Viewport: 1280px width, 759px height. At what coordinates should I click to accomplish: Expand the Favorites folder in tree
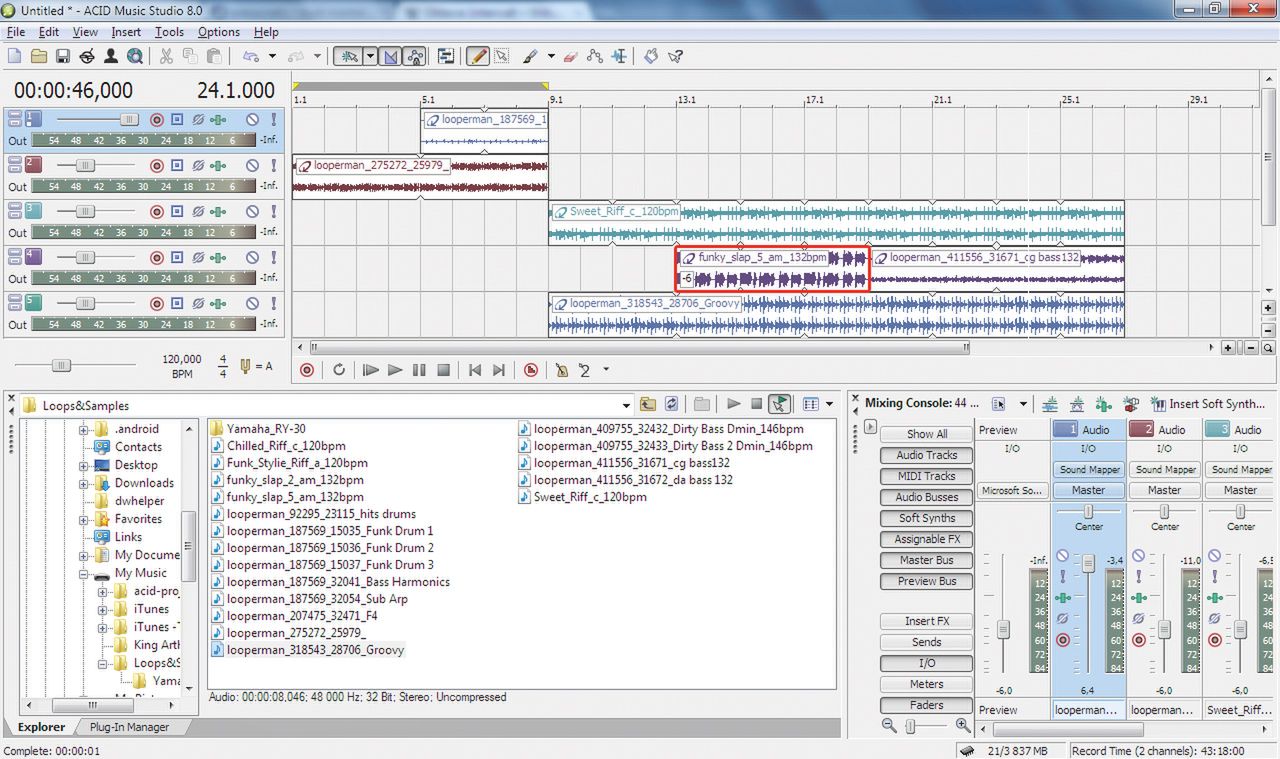(x=85, y=519)
